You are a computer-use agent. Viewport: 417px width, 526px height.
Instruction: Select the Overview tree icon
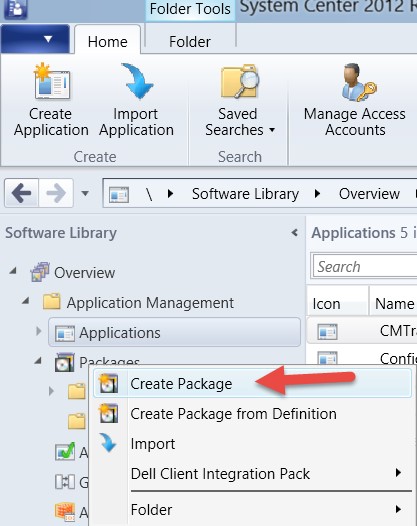(x=40, y=272)
